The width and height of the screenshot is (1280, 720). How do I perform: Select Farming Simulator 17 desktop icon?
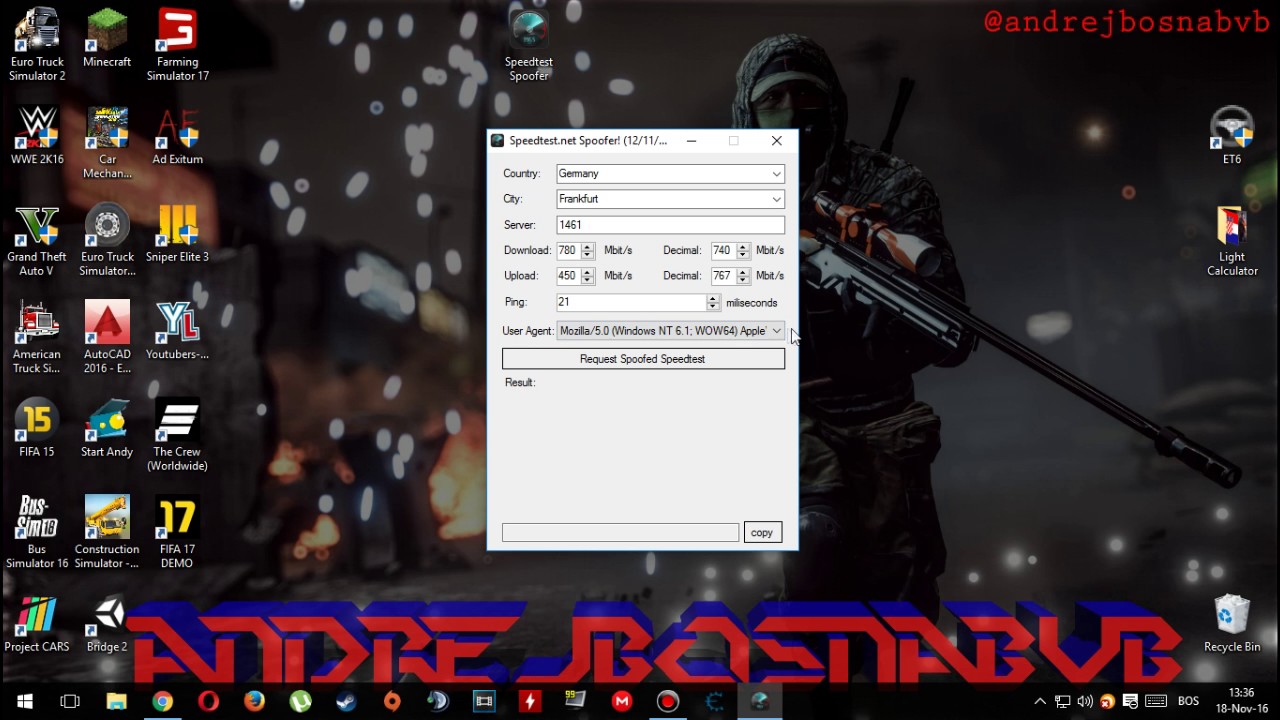(177, 46)
